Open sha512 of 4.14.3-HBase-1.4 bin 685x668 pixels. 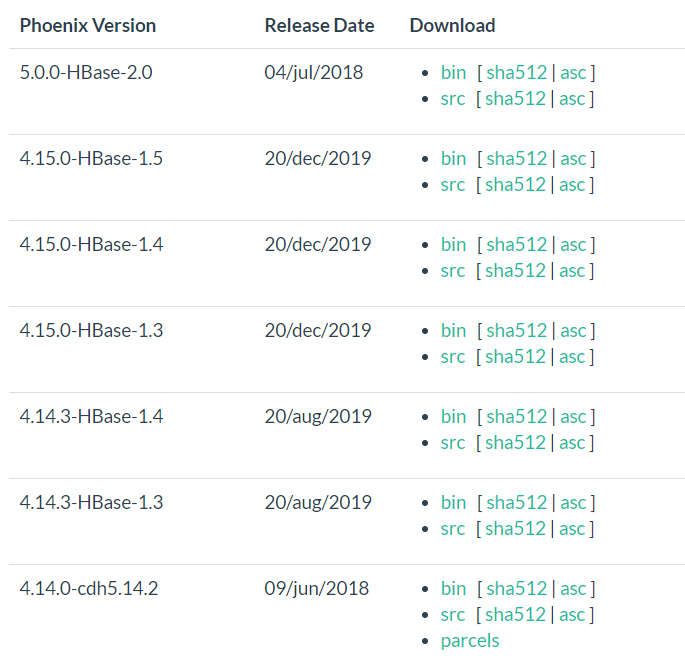click(516, 417)
